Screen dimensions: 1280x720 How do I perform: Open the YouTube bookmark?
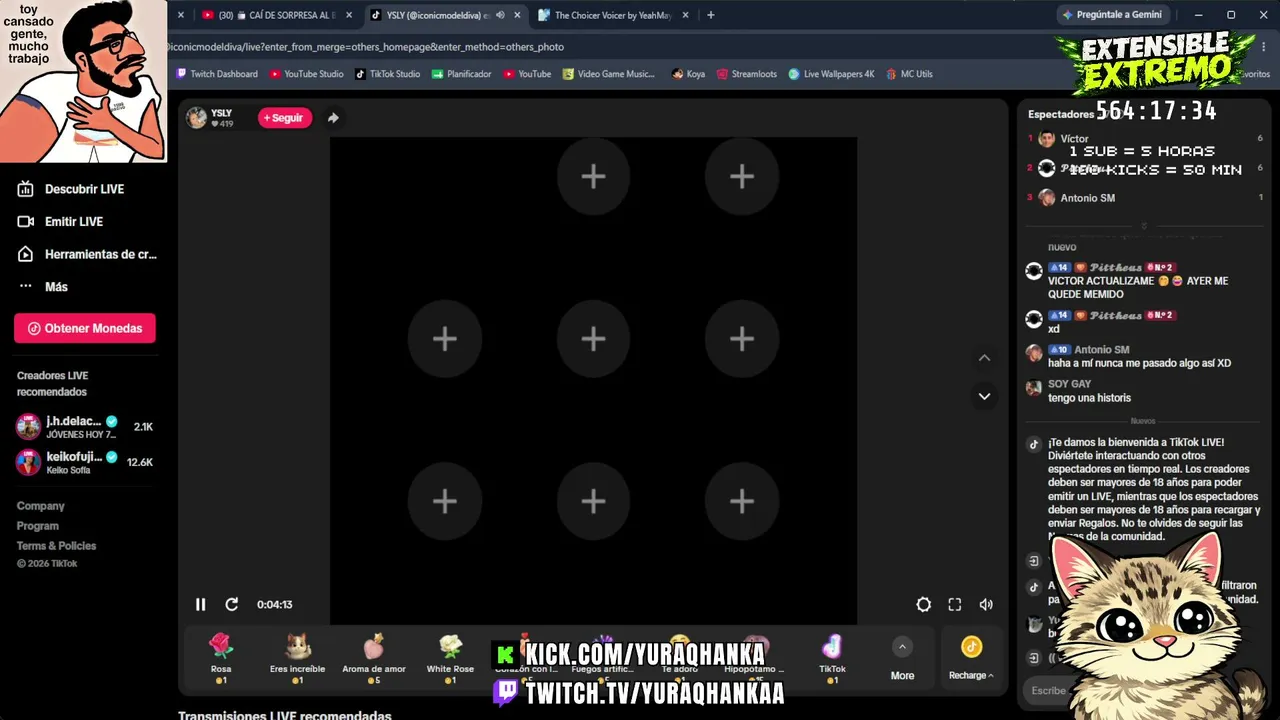tap(528, 74)
